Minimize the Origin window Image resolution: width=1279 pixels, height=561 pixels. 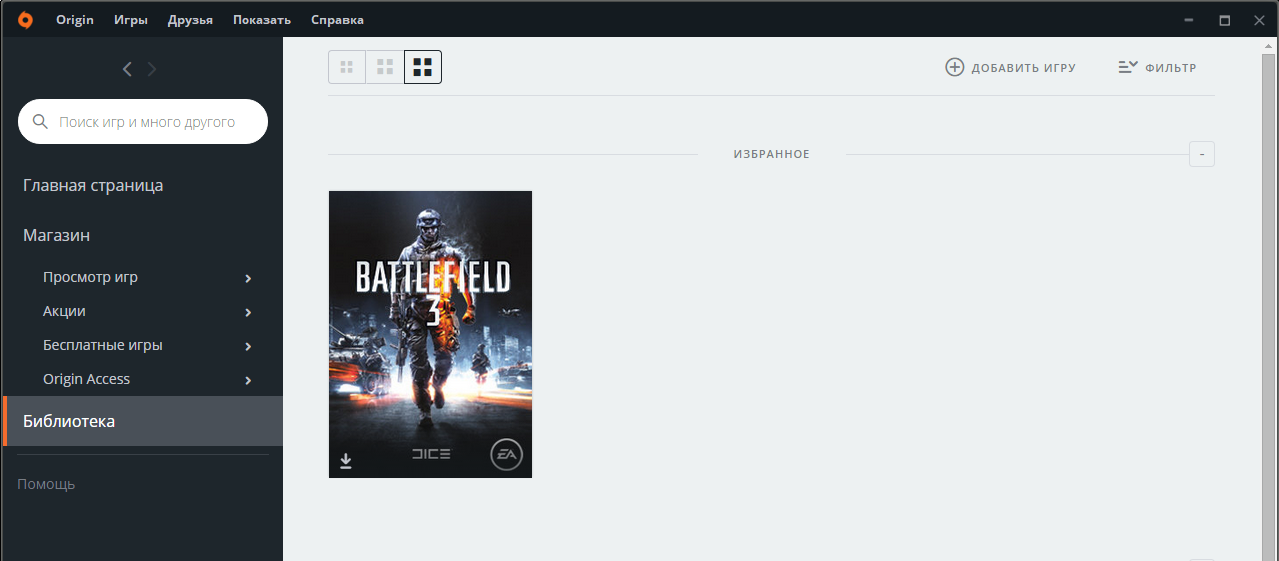(1189, 20)
